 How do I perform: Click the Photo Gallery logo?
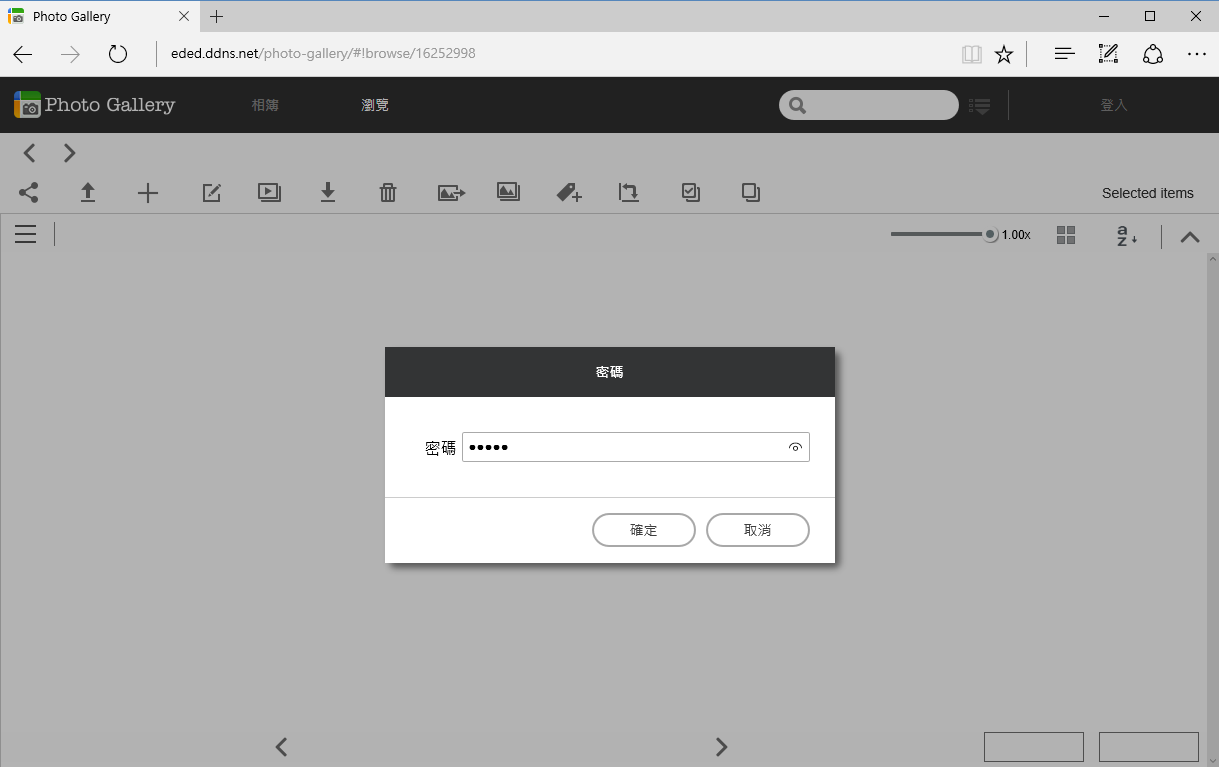tap(94, 105)
